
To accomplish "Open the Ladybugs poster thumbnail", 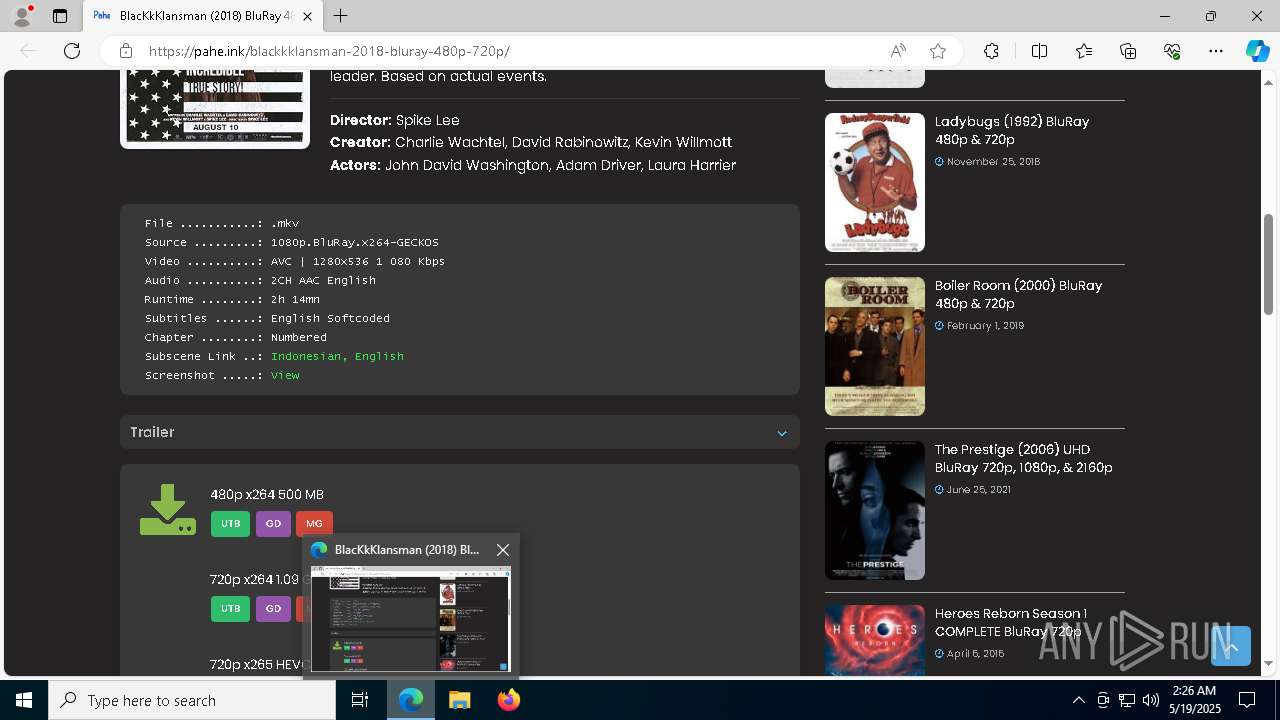I will click(x=875, y=182).
